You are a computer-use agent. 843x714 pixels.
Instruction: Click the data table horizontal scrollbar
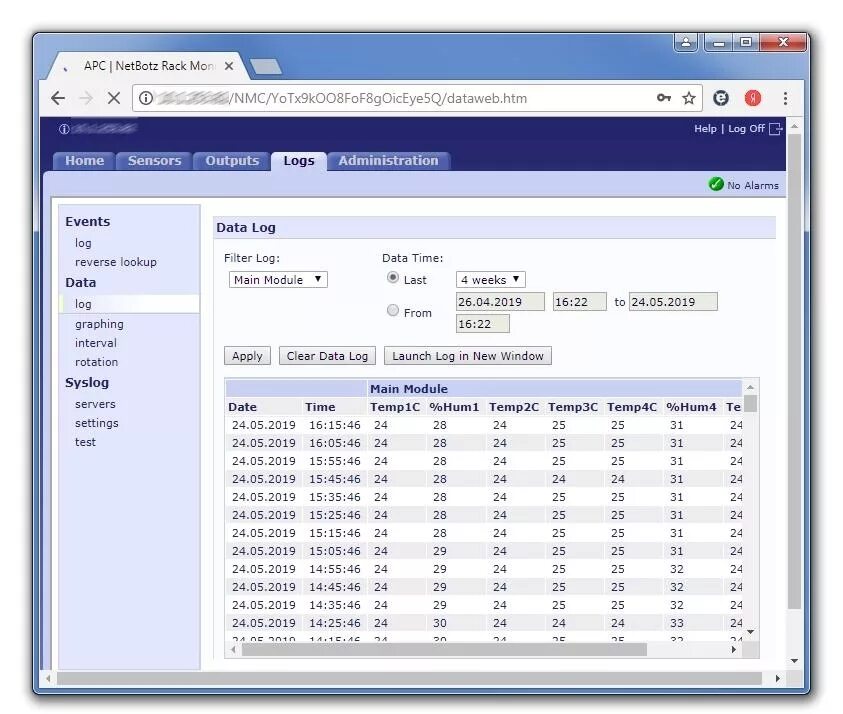click(x=444, y=649)
